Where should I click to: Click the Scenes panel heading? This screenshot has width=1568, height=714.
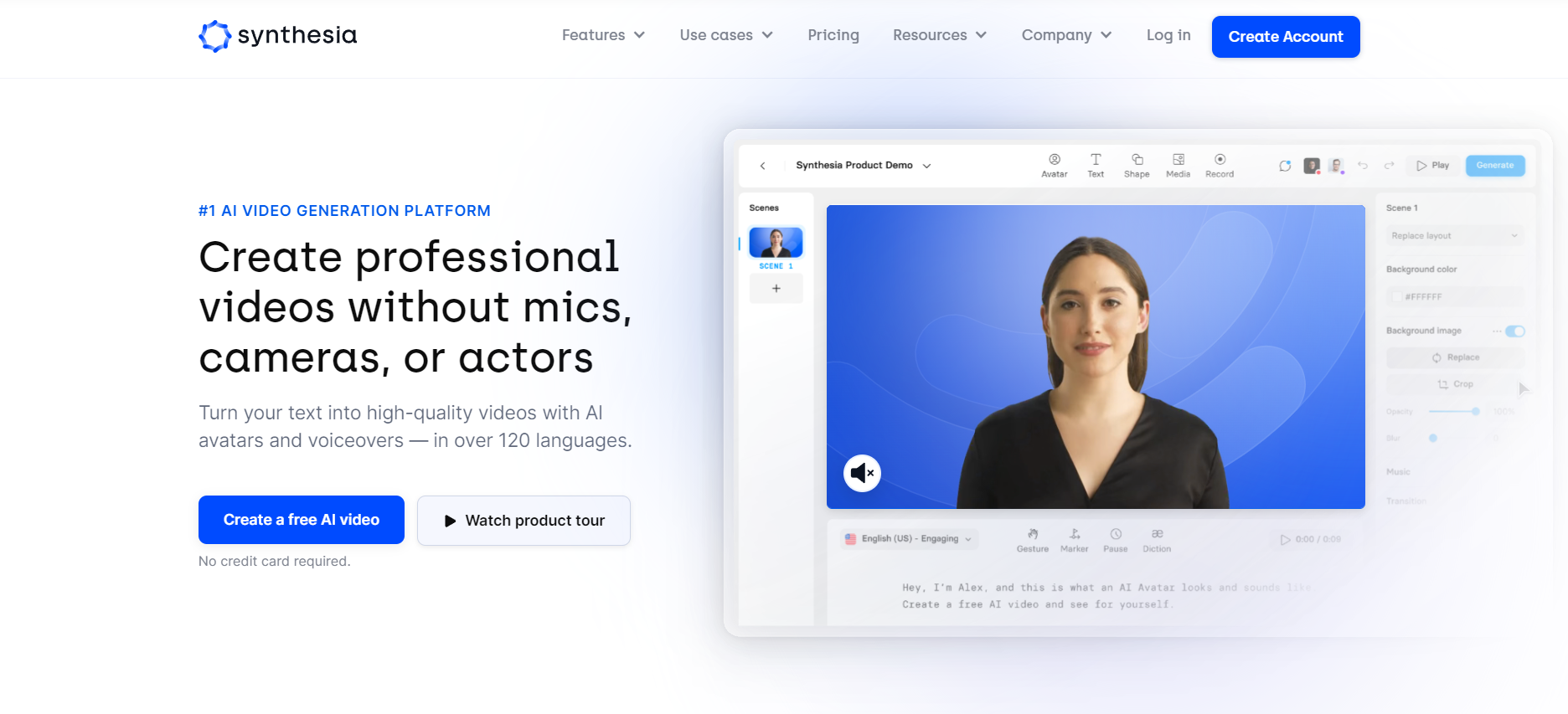764,208
